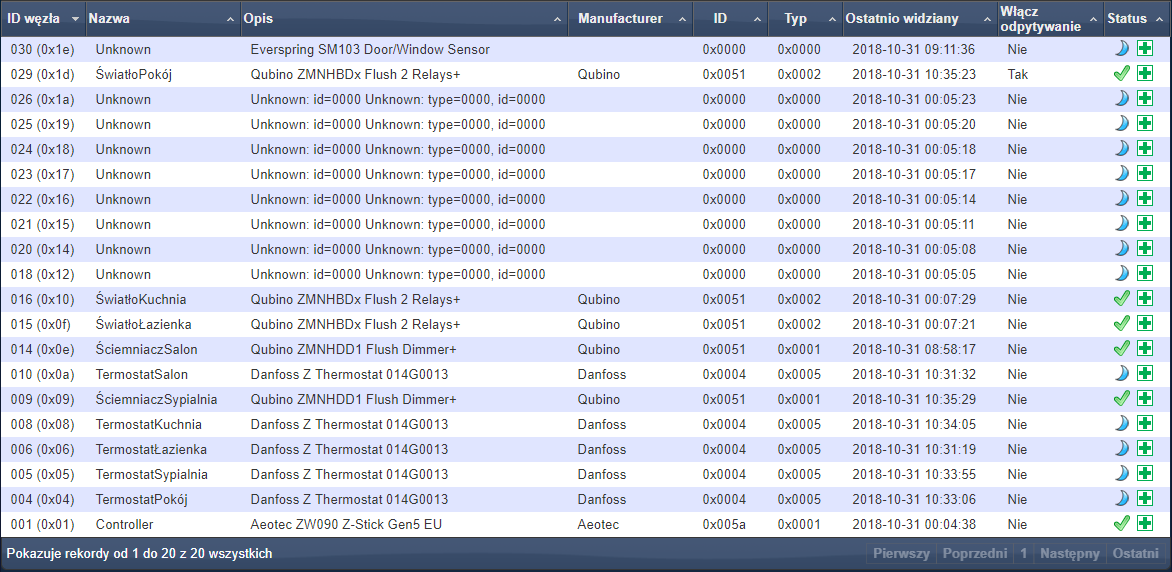1172x572 pixels.
Task: Click green plus icon in node 018 row
Action: coord(1144,274)
